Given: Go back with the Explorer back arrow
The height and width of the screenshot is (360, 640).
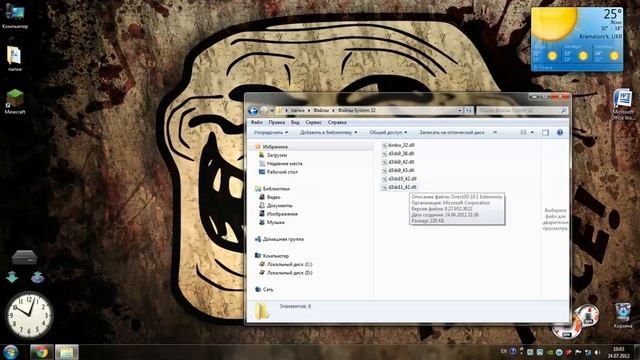Looking at the screenshot, I should 253,110.
